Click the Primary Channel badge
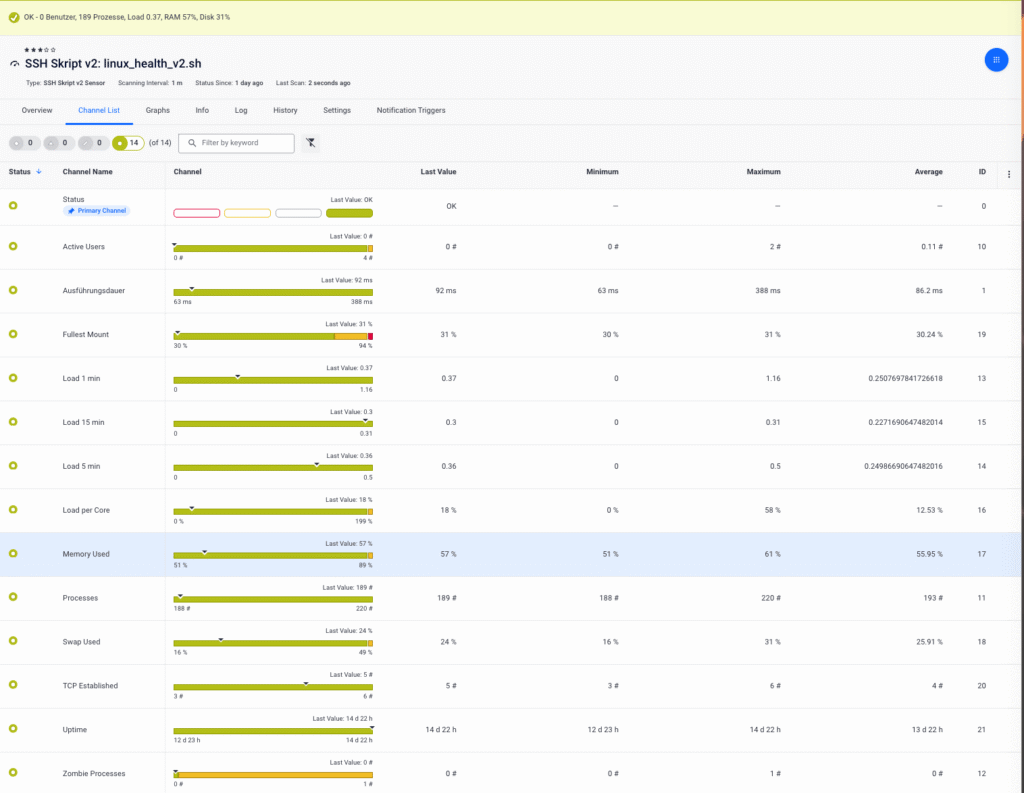Screen dimensions: 1024x793 point(96,210)
